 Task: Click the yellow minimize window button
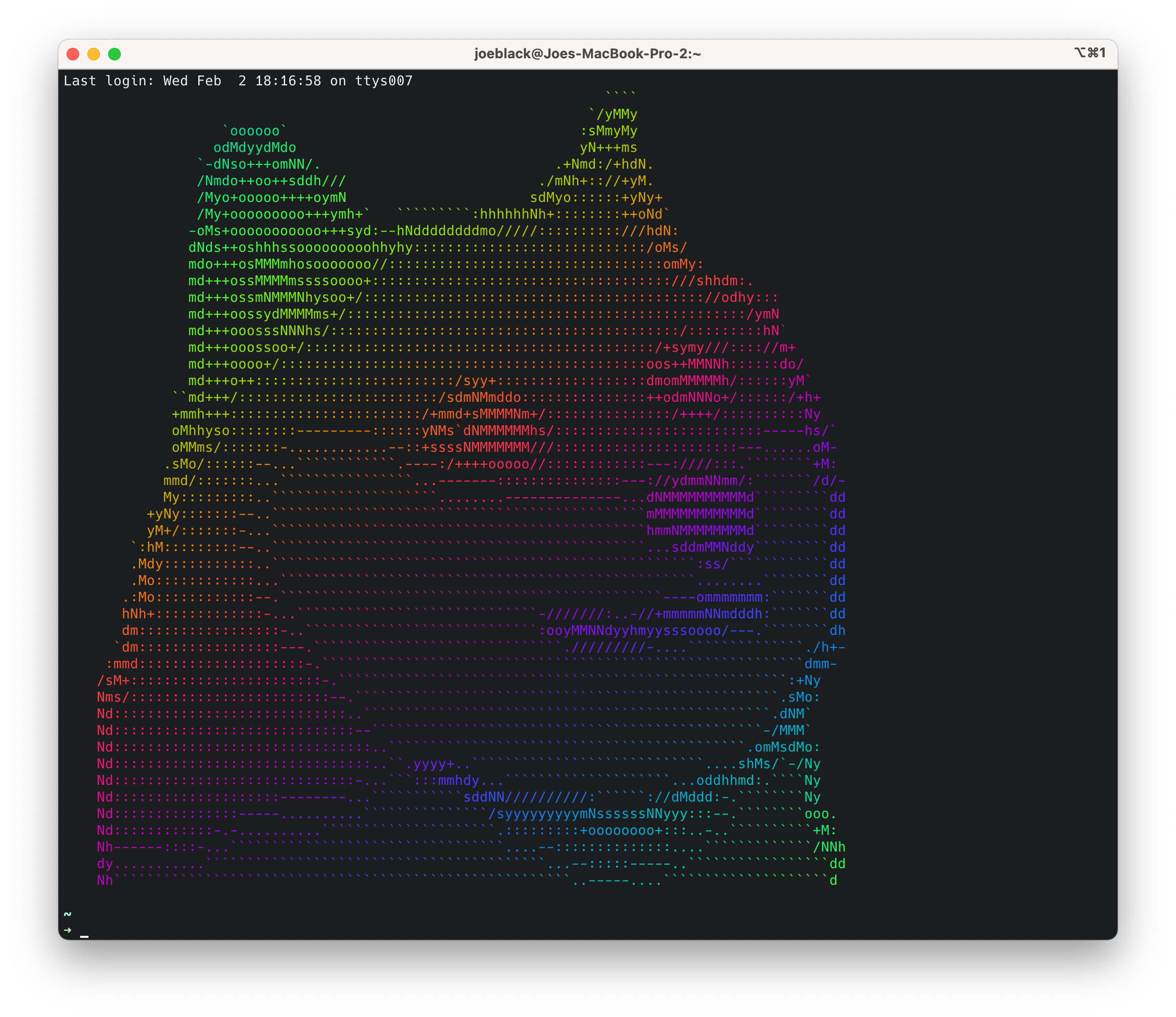tap(94, 54)
